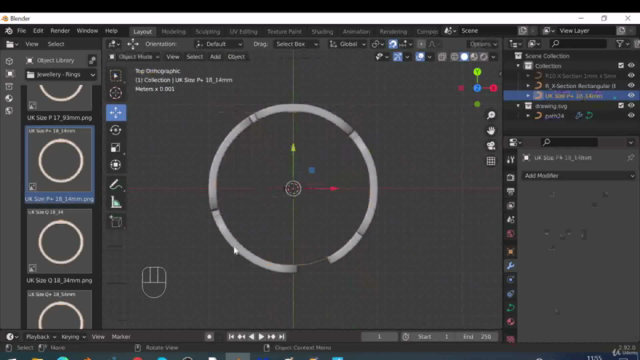Switch orthographic/perspective grid icon
This screenshot has width=640, height=360.
[x=491, y=161]
